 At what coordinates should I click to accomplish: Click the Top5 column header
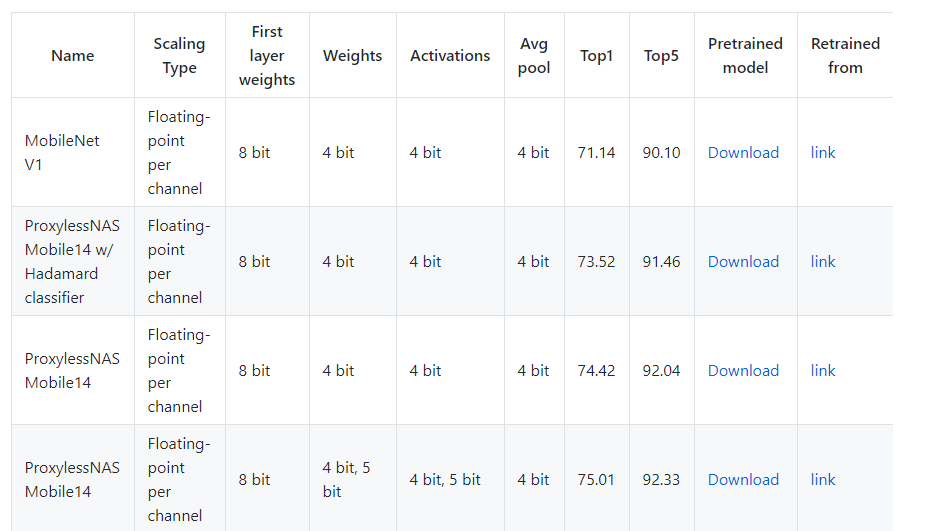pos(661,55)
